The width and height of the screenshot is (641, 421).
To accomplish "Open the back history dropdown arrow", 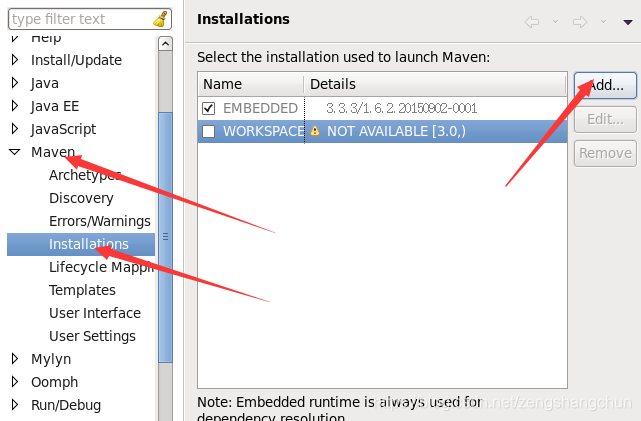I will click(555, 21).
